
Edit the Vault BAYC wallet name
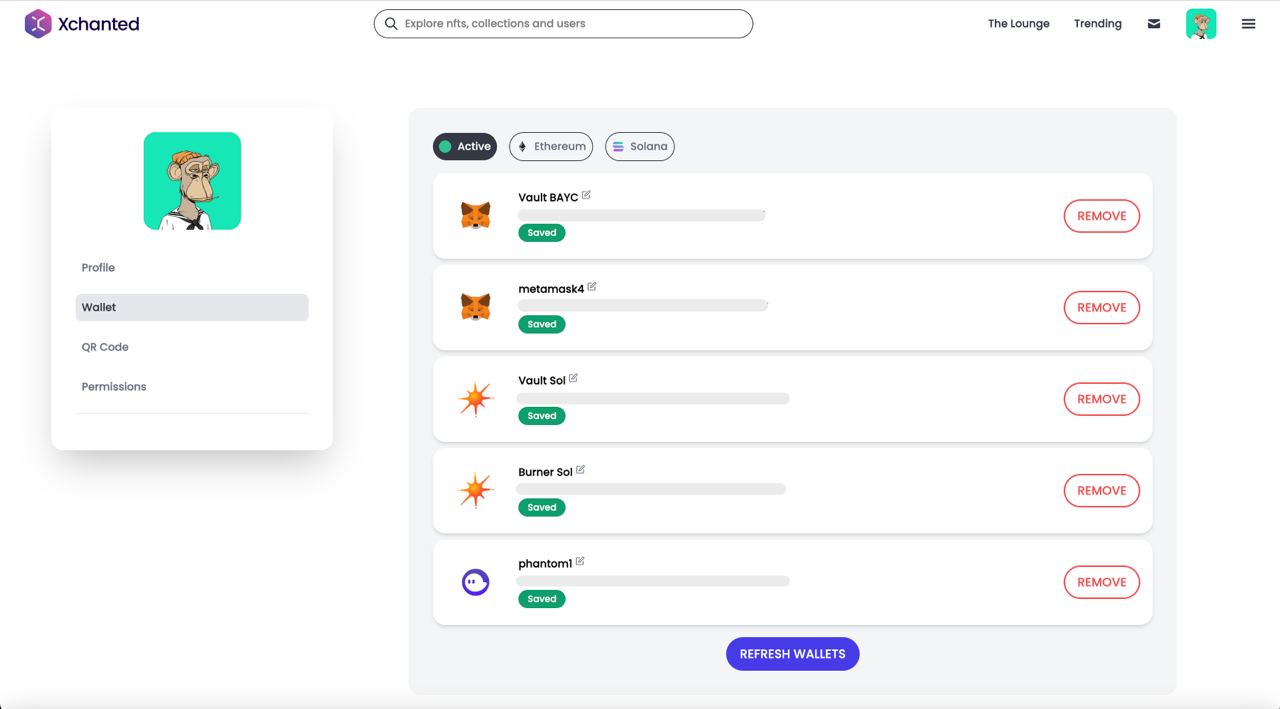tap(586, 195)
